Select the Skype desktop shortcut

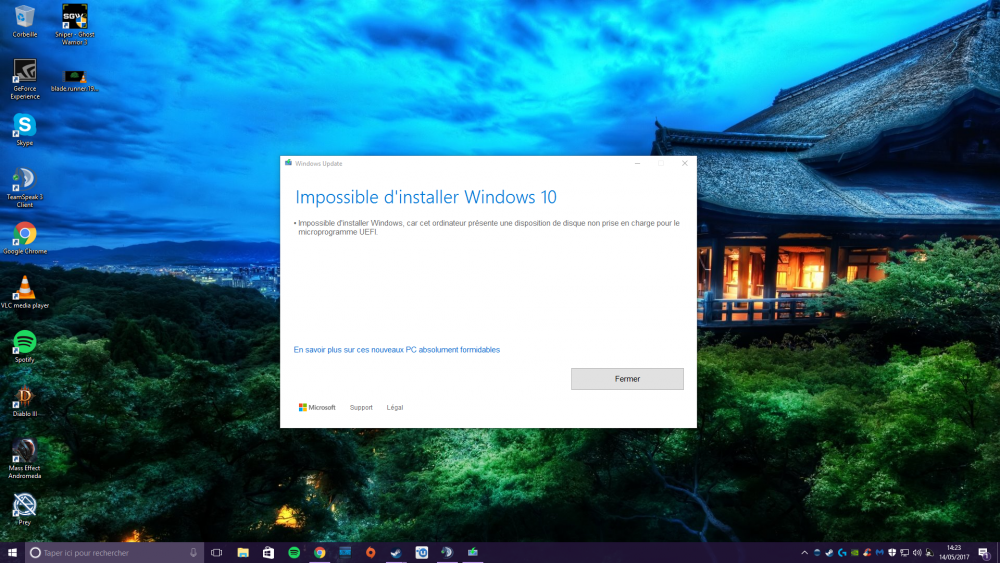coord(25,129)
